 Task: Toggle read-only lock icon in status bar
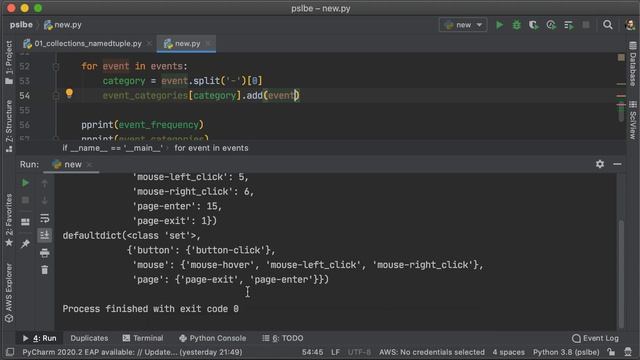coord(611,352)
